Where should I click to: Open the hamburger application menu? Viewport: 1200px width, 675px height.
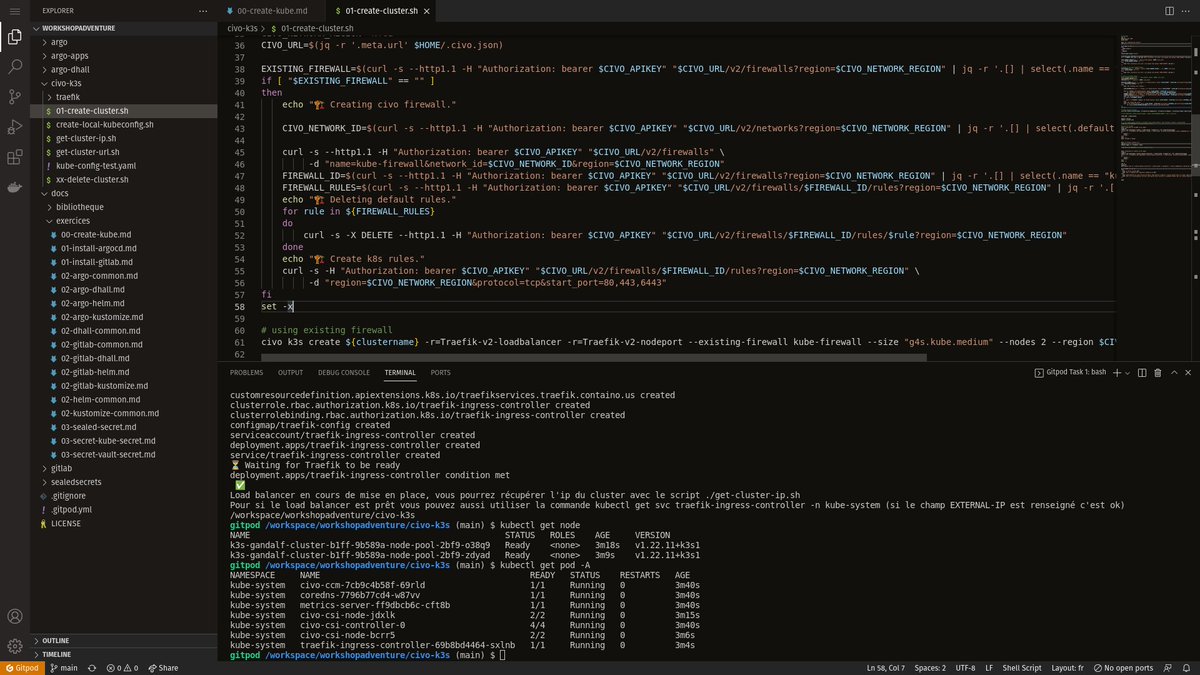click(14, 10)
